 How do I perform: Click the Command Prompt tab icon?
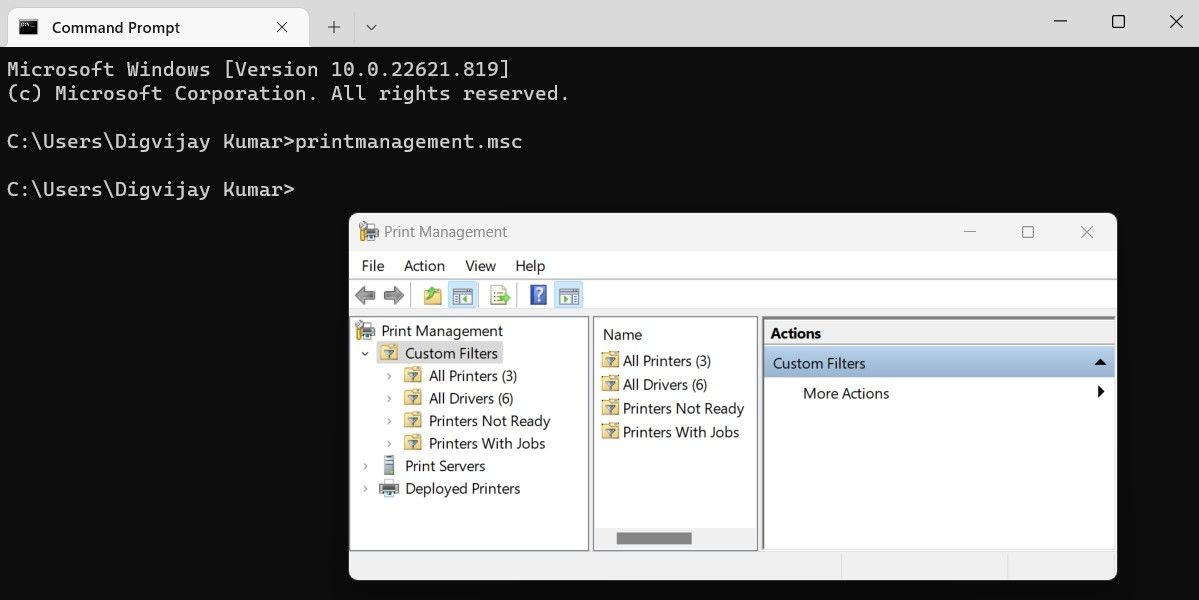(x=28, y=28)
